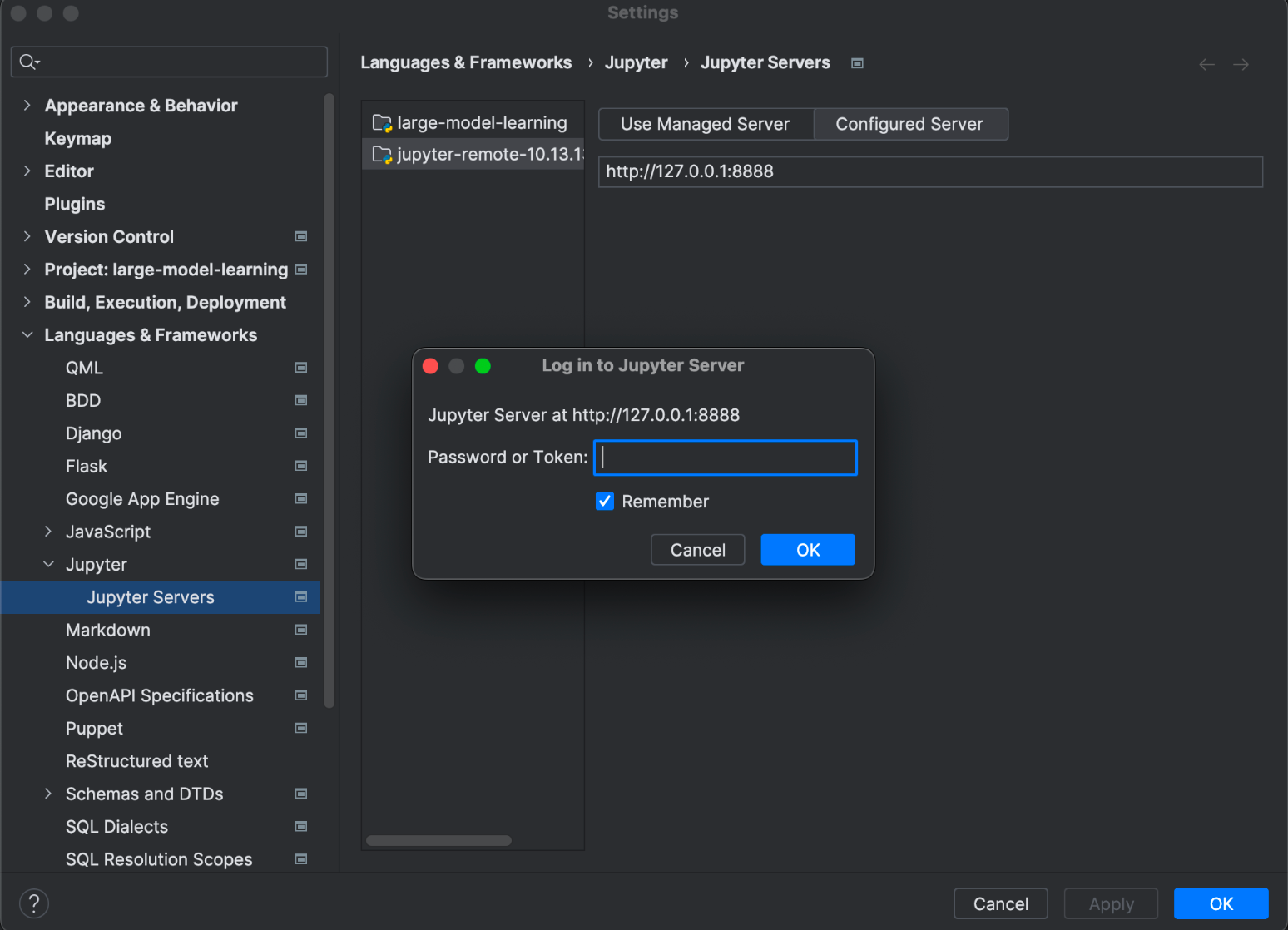This screenshot has height=930, width=1288.
Task: Click the server URL input field
Action: pyautogui.click(x=930, y=171)
